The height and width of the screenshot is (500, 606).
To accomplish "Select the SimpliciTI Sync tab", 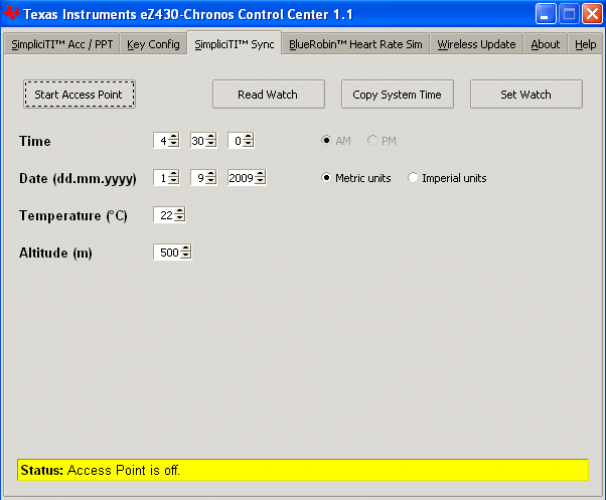I will (234, 43).
